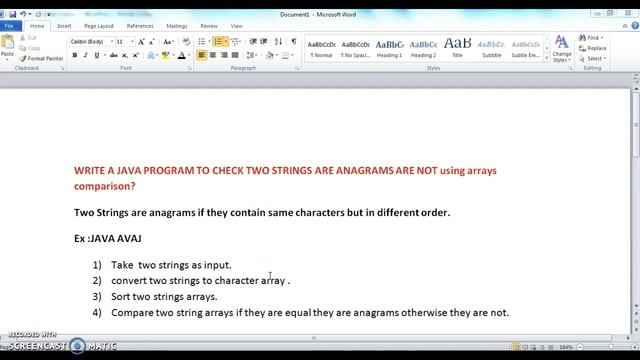
Task: Apply the Title style
Action: coord(458,49)
